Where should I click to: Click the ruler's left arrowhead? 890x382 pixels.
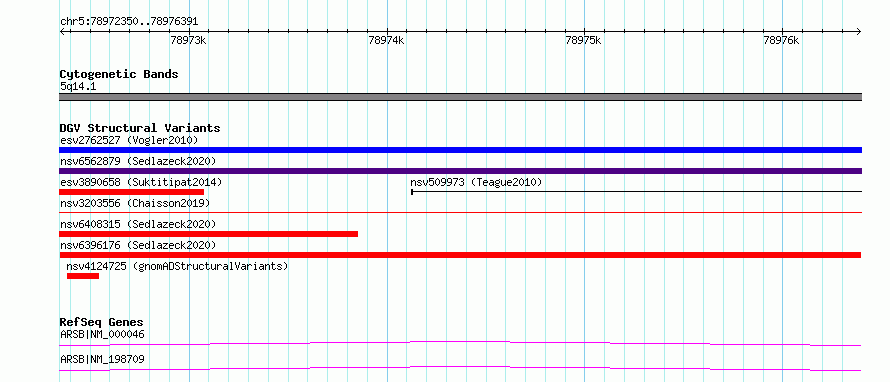(x=62, y=31)
